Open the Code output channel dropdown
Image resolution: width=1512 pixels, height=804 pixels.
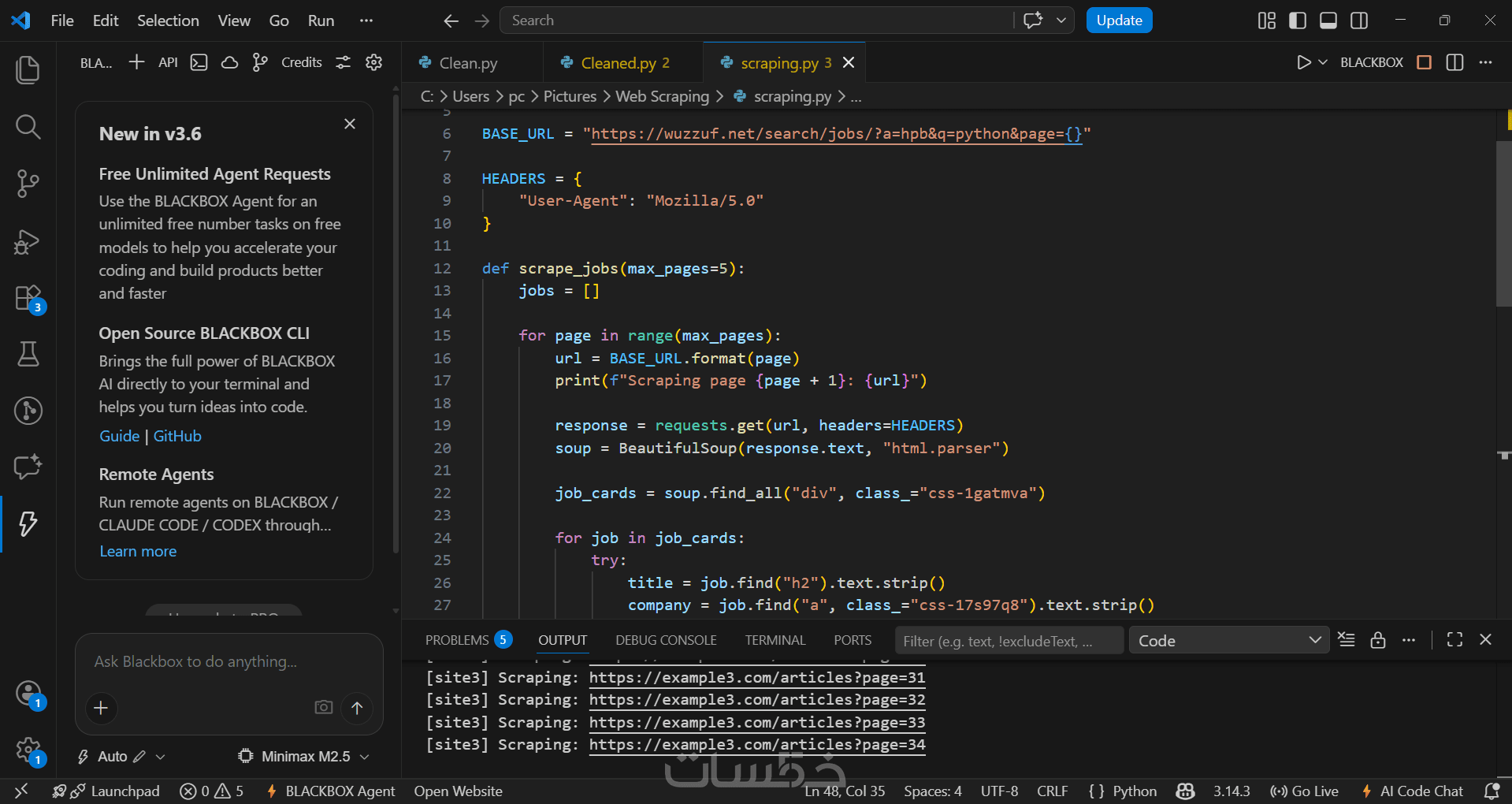point(1228,641)
